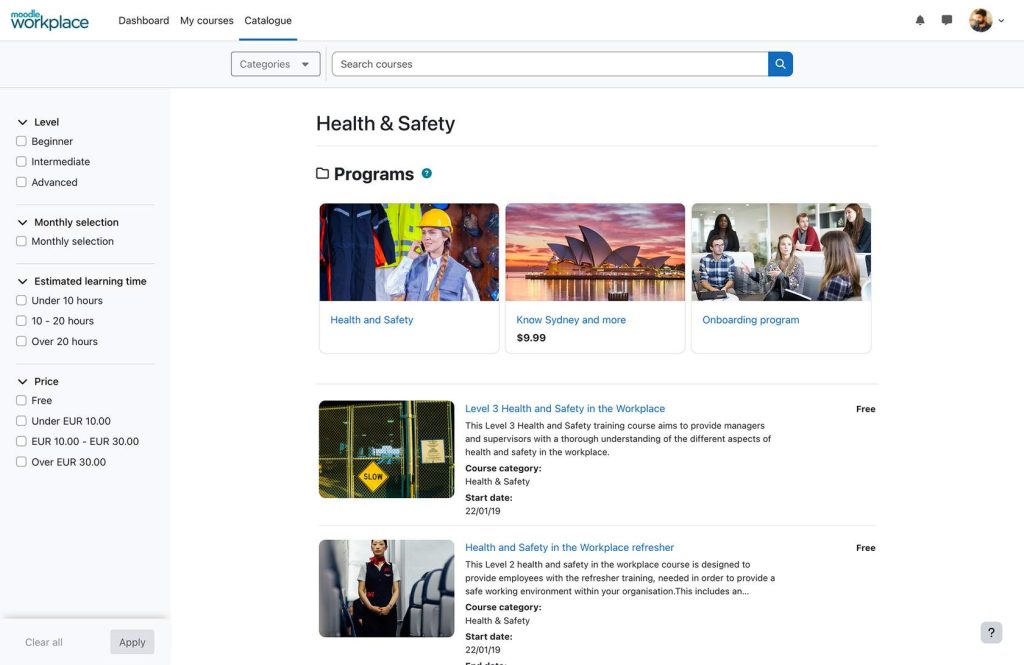Go to the Dashboard tab
The image size is (1024, 665).
[143, 20]
